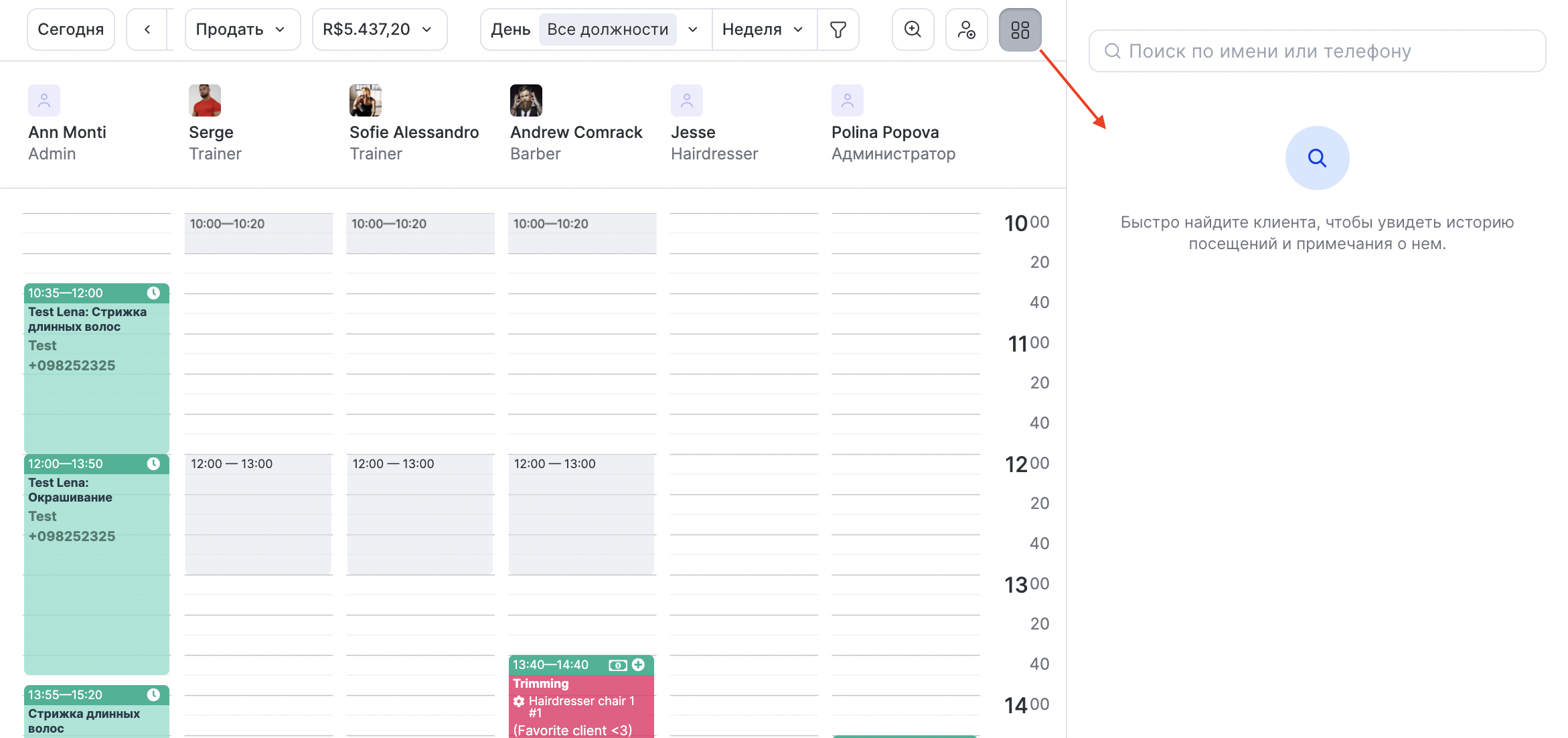Open the filter funnel icon

(838, 29)
